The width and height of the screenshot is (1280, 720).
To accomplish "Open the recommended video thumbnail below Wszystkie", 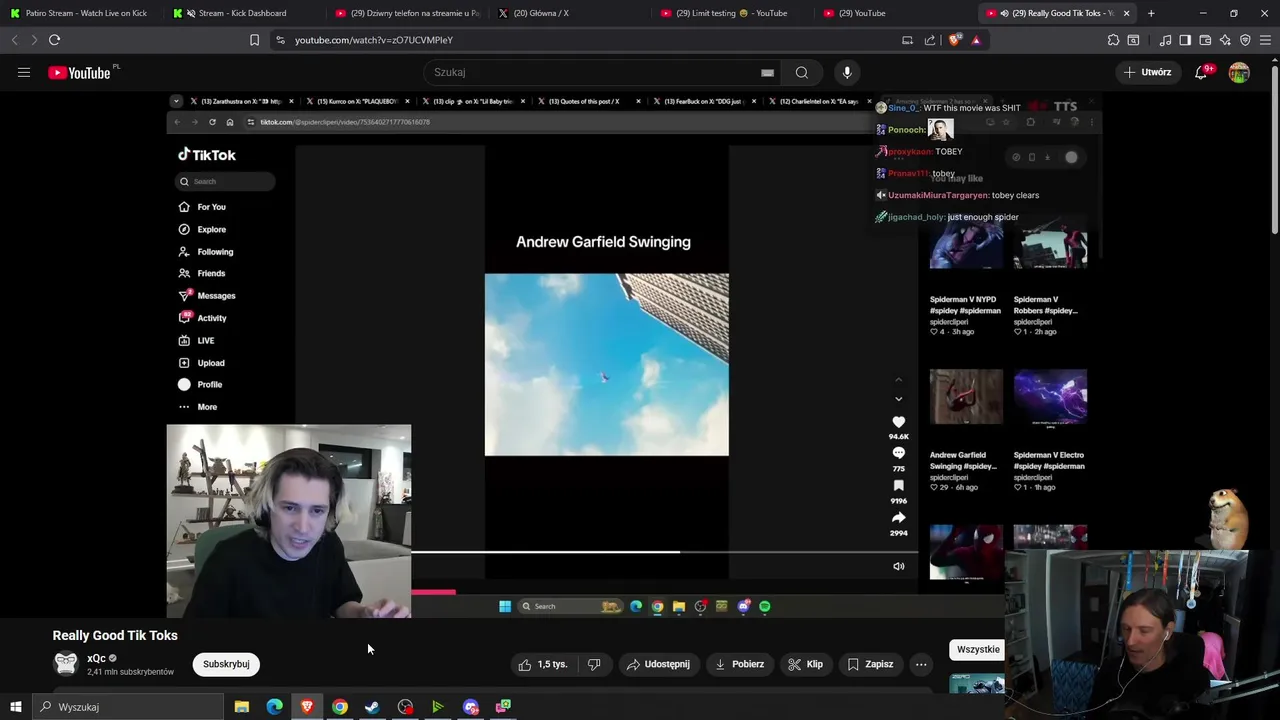I will 977,684.
